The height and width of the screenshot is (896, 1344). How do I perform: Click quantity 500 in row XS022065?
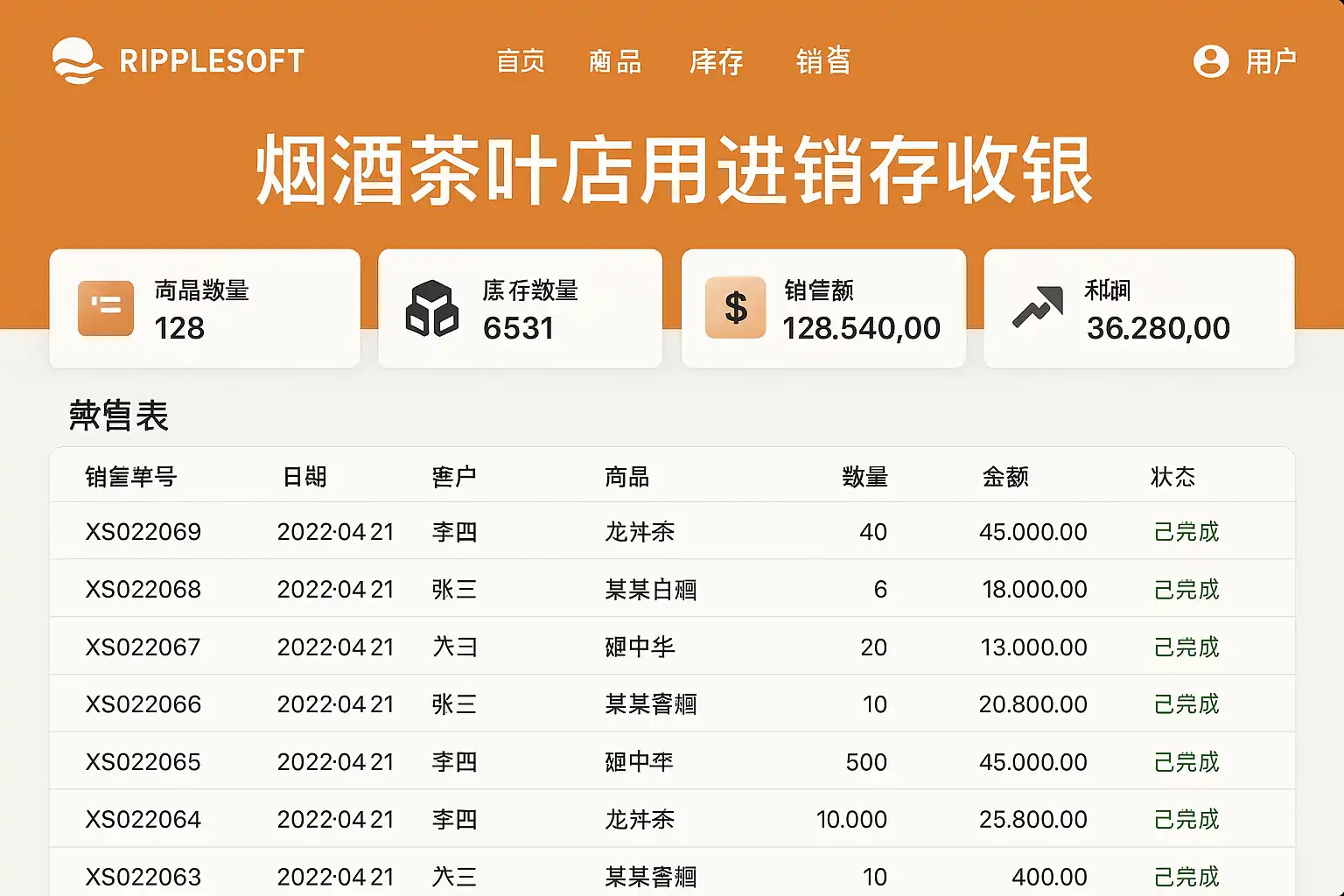[866, 762]
